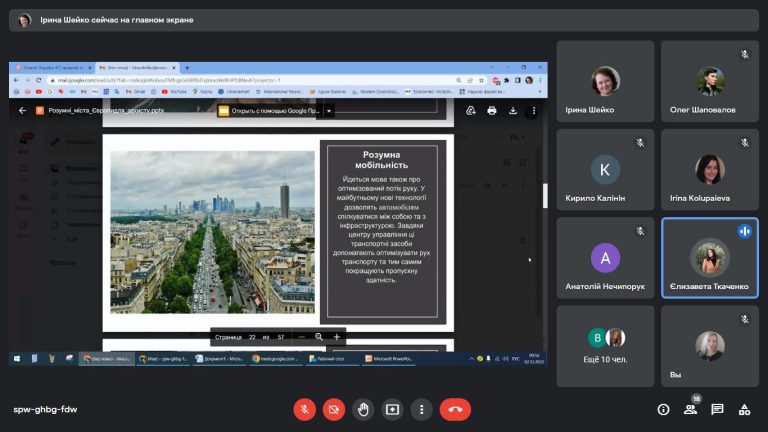Print the presentation via printer icon
The width and height of the screenshot is (768, 432).
(x=492, y=111)
